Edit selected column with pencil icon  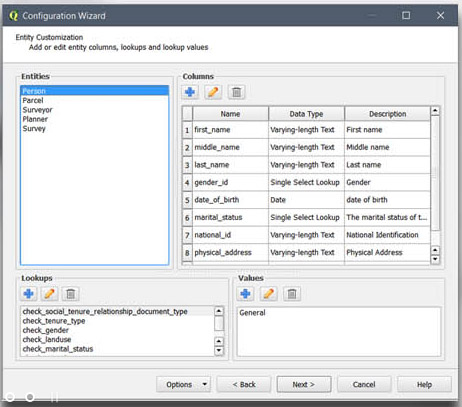(x=213, y=92)
